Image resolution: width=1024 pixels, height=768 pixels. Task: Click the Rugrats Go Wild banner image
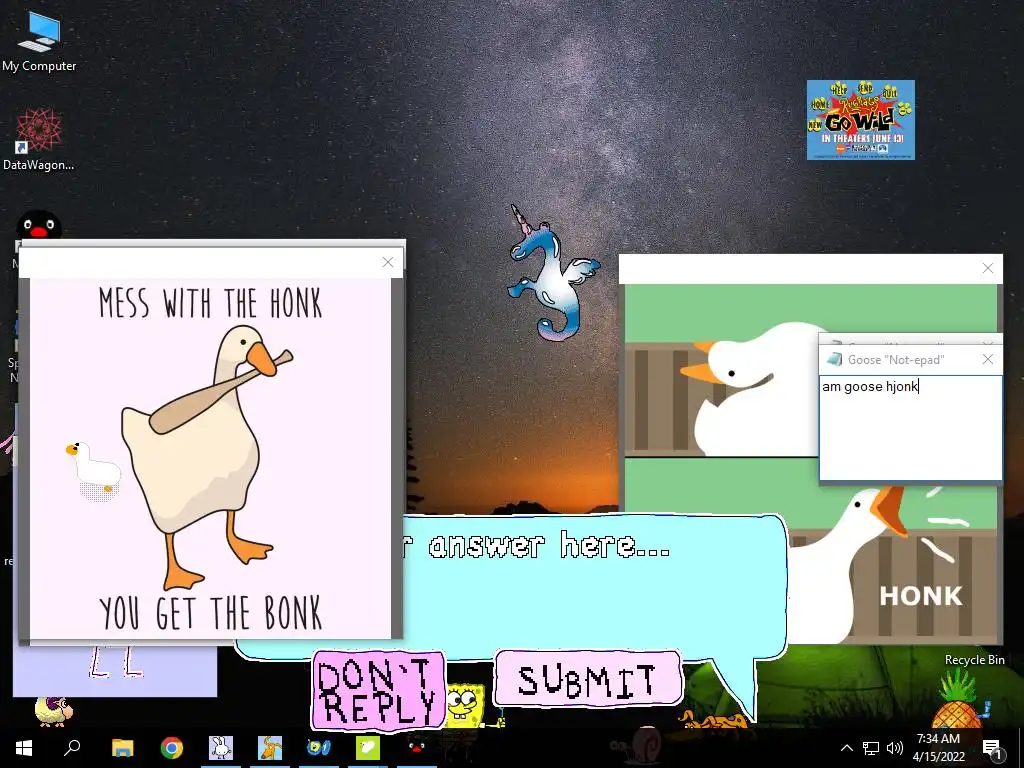point(860,120)
